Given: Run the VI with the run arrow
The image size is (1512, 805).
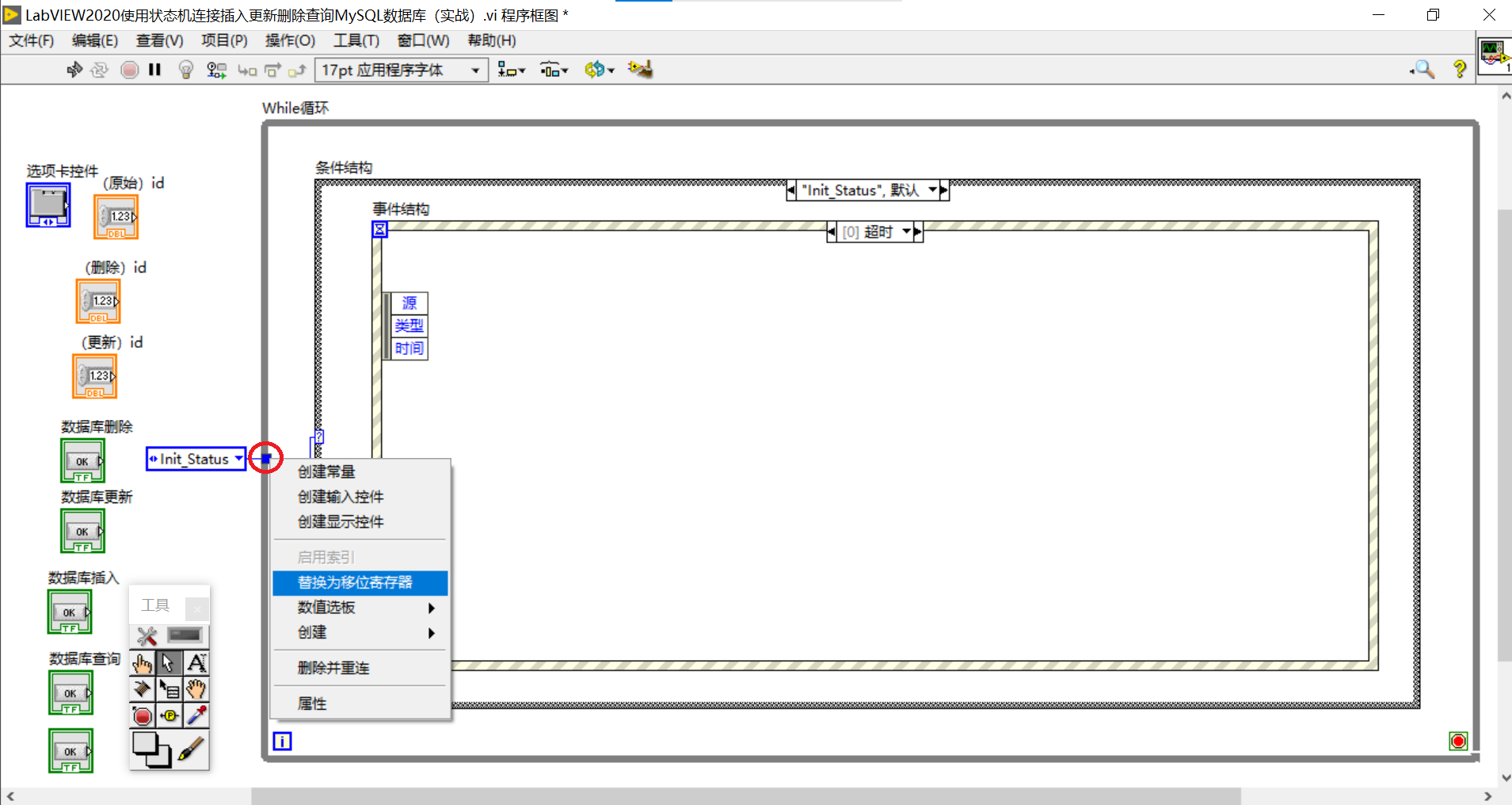Looking at the screenshot, I should [x=74, y=69].
